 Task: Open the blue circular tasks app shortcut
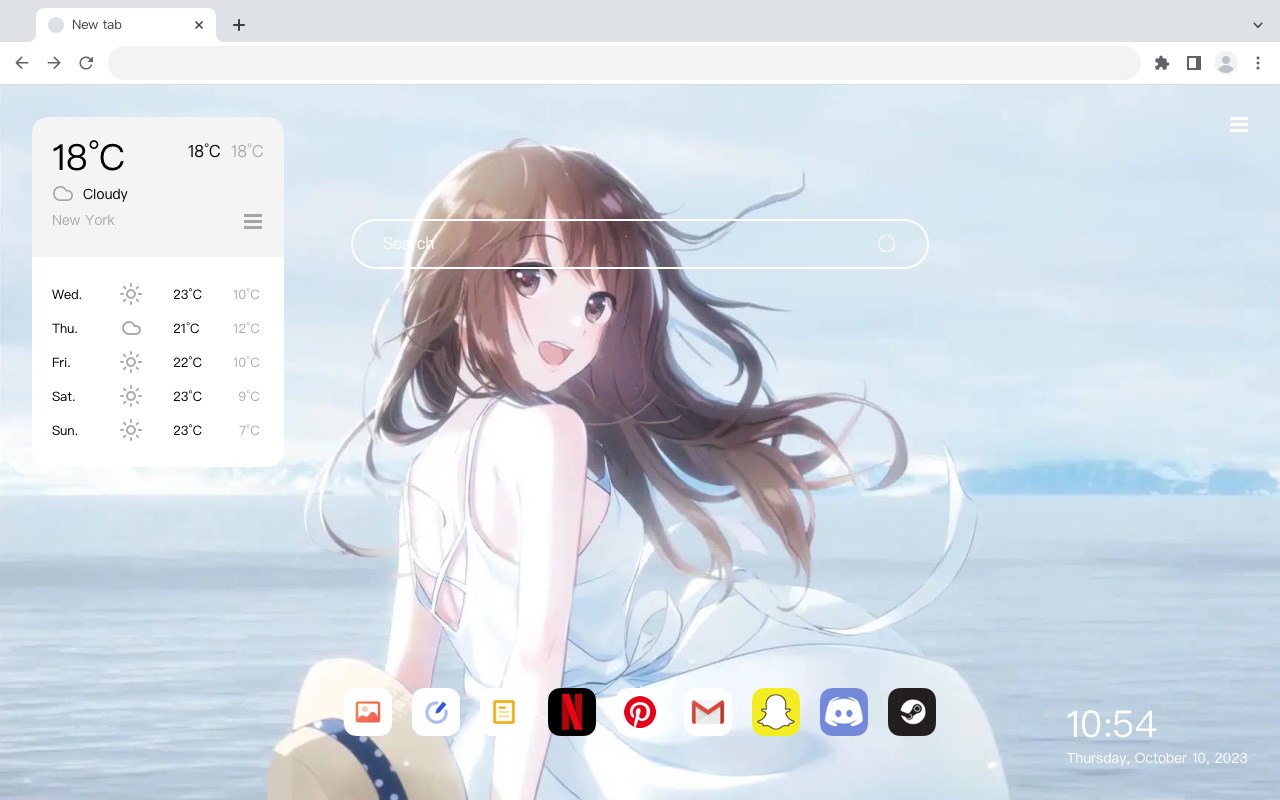[436, 712]
